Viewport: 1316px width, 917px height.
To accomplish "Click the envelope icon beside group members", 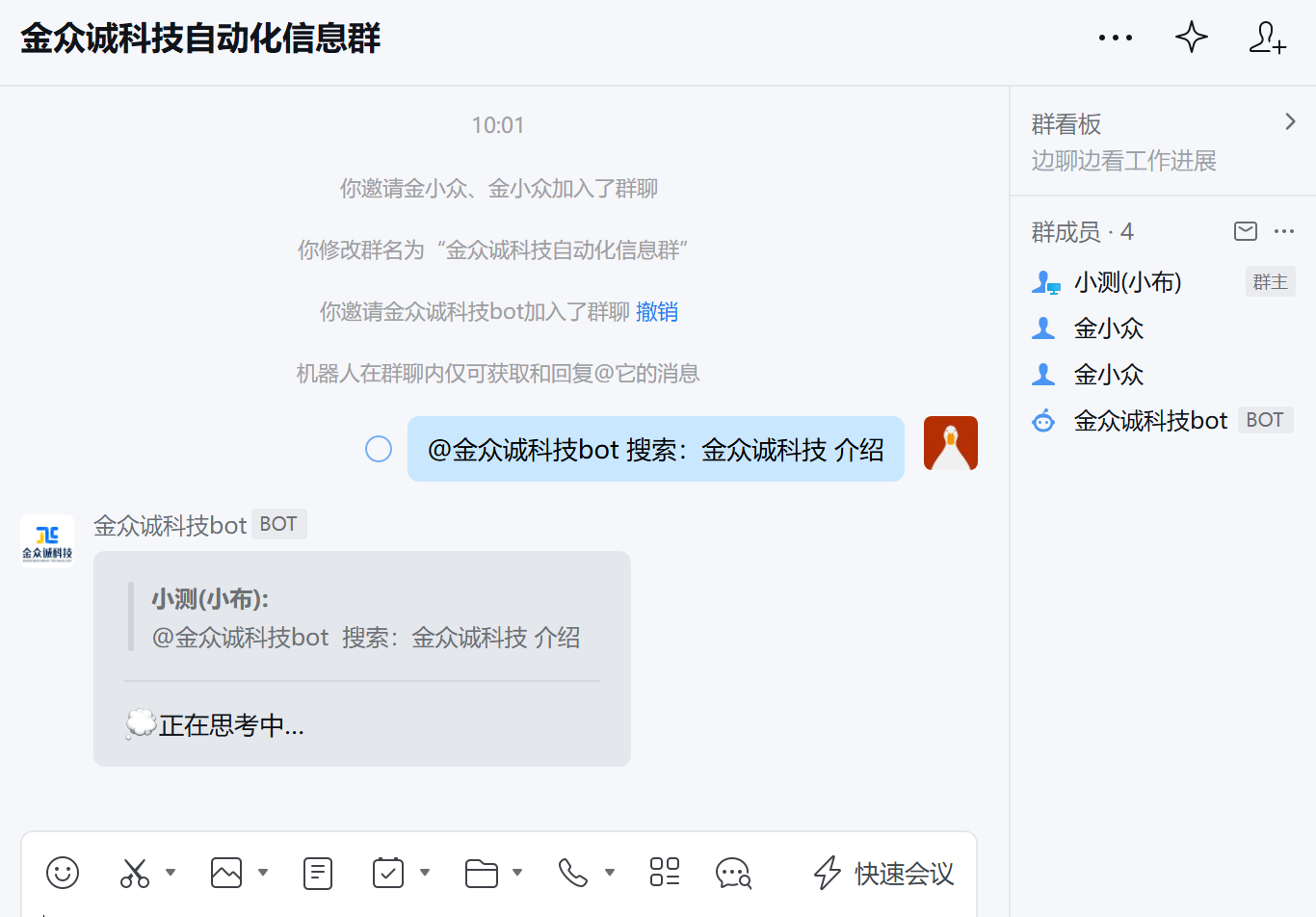I will point(1246,231).
